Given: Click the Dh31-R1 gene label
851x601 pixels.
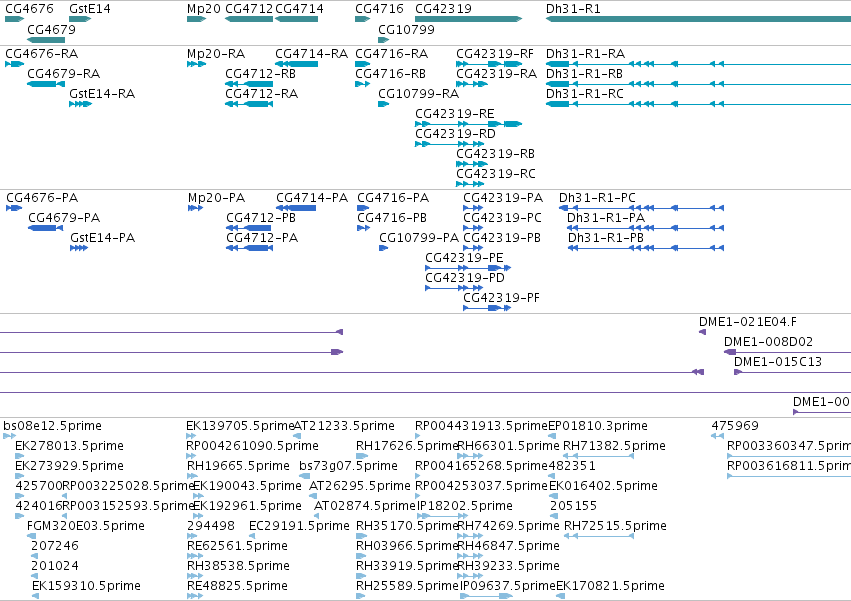Looking at the screenshot, I should click(573, 9).
